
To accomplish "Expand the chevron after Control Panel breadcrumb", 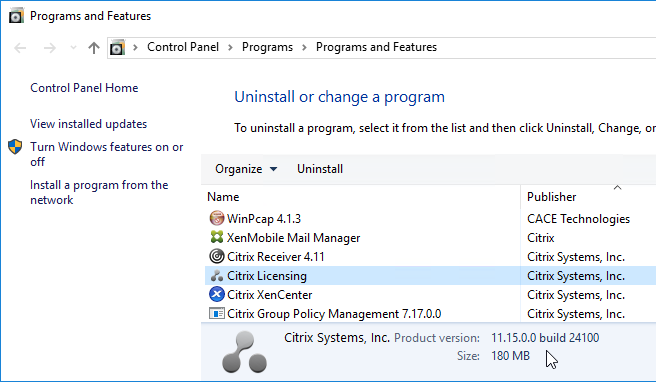I will [x=230, y=47].
